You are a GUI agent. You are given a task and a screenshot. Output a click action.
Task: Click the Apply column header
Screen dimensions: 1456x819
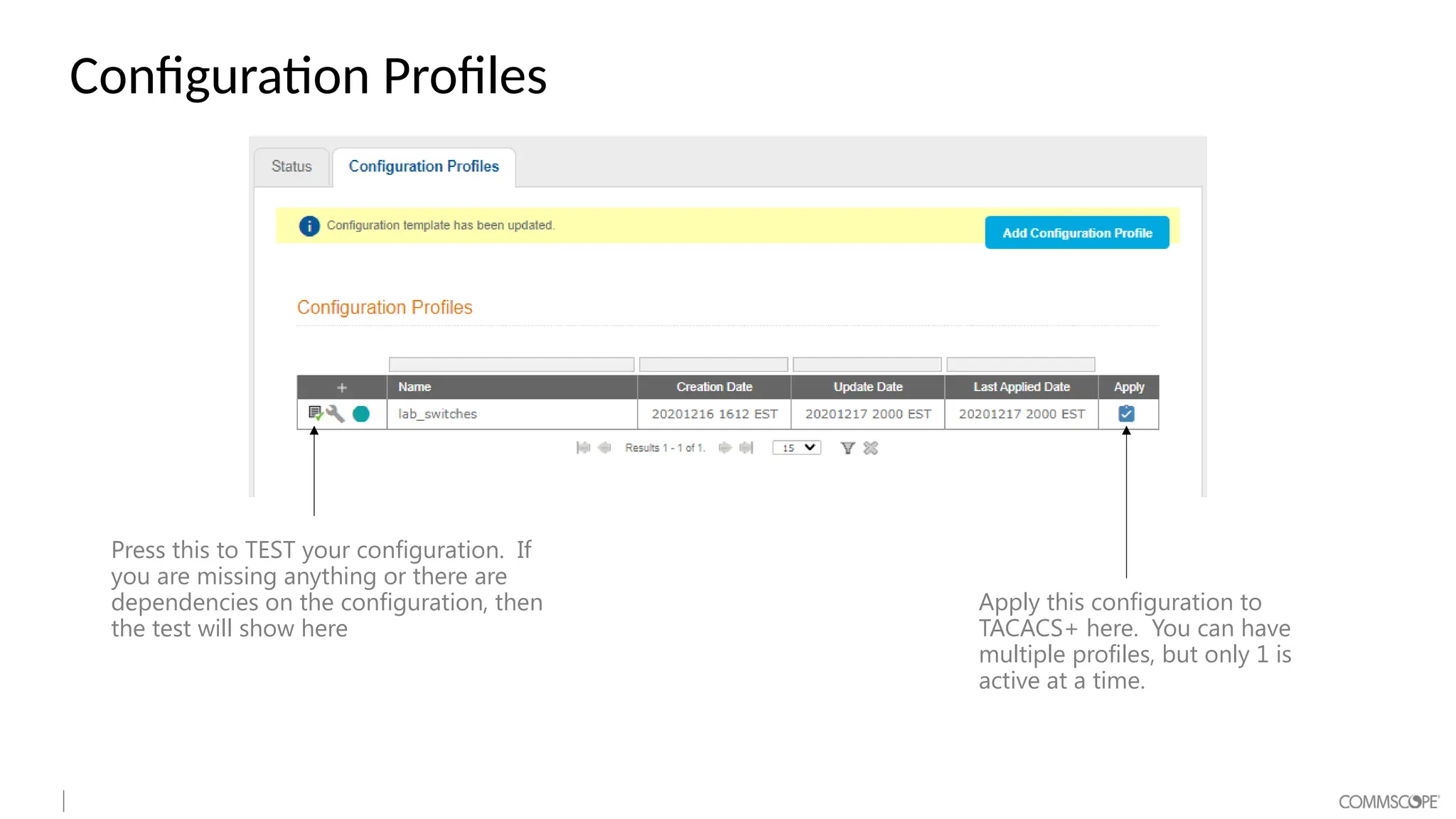1129,387
